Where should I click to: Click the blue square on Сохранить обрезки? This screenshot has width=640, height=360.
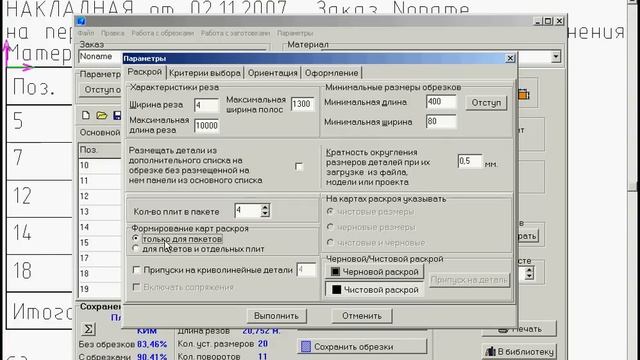pos(306,347)
